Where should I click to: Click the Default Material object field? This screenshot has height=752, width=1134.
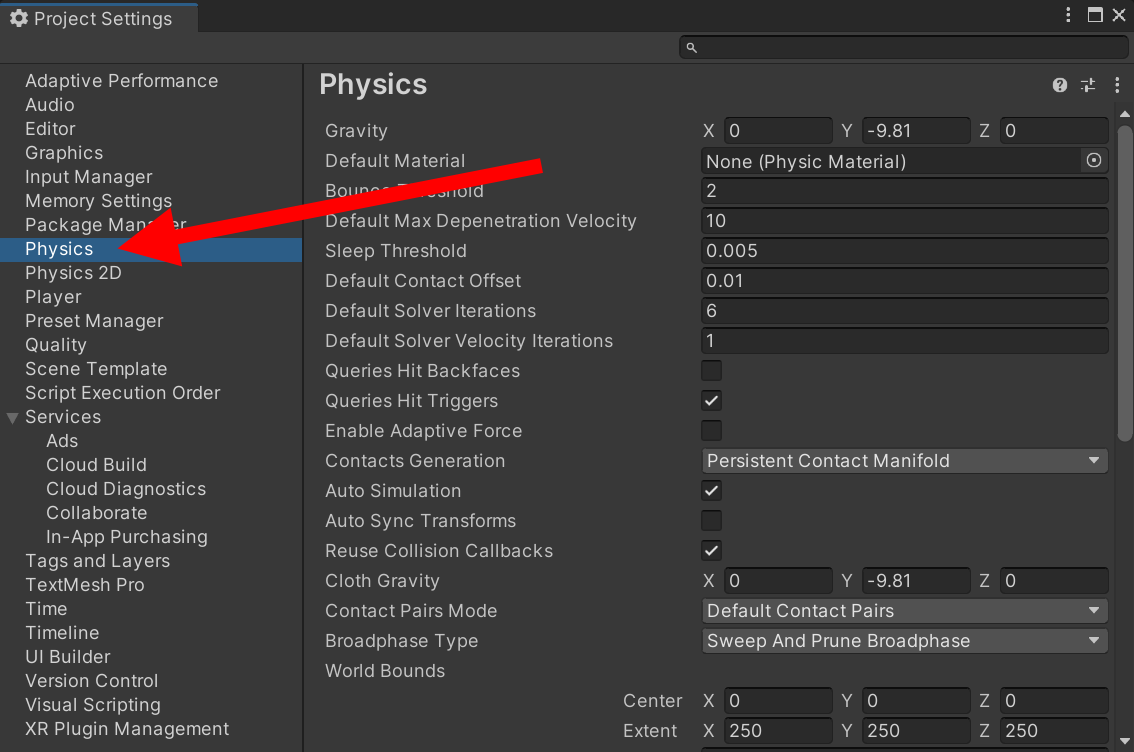coord(905,161)
